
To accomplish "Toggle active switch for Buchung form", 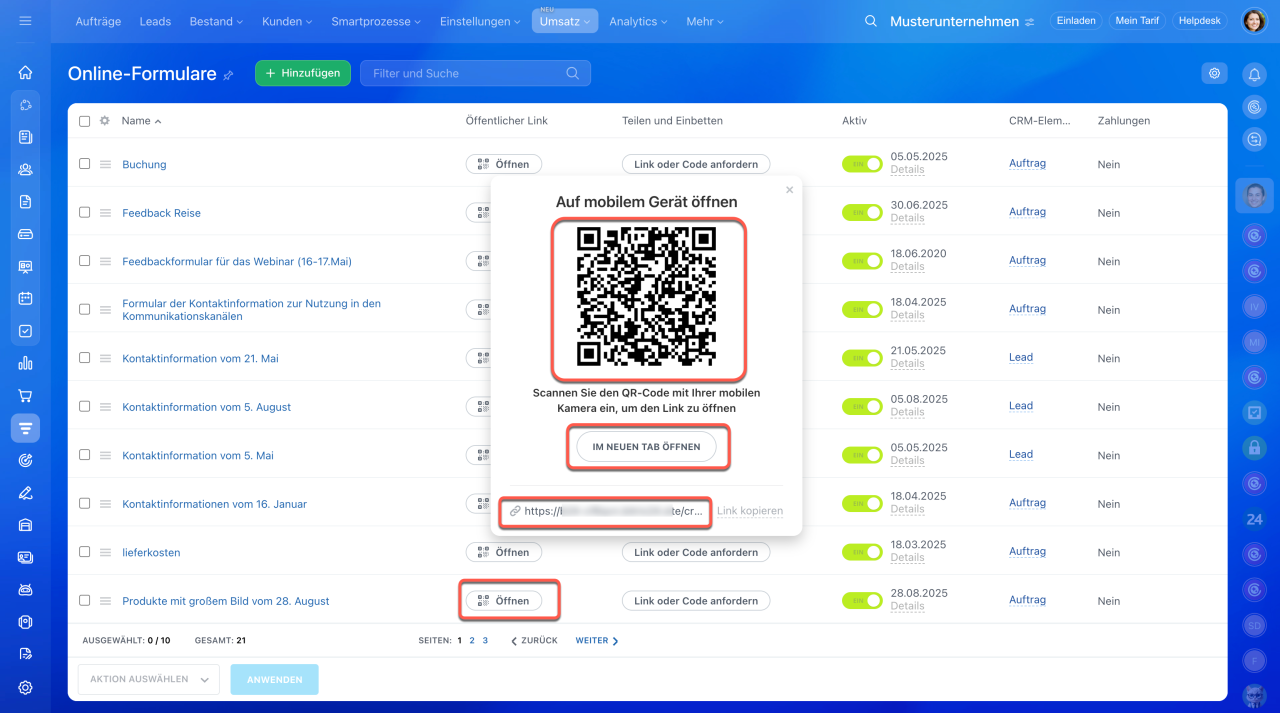I will (863, 164).
